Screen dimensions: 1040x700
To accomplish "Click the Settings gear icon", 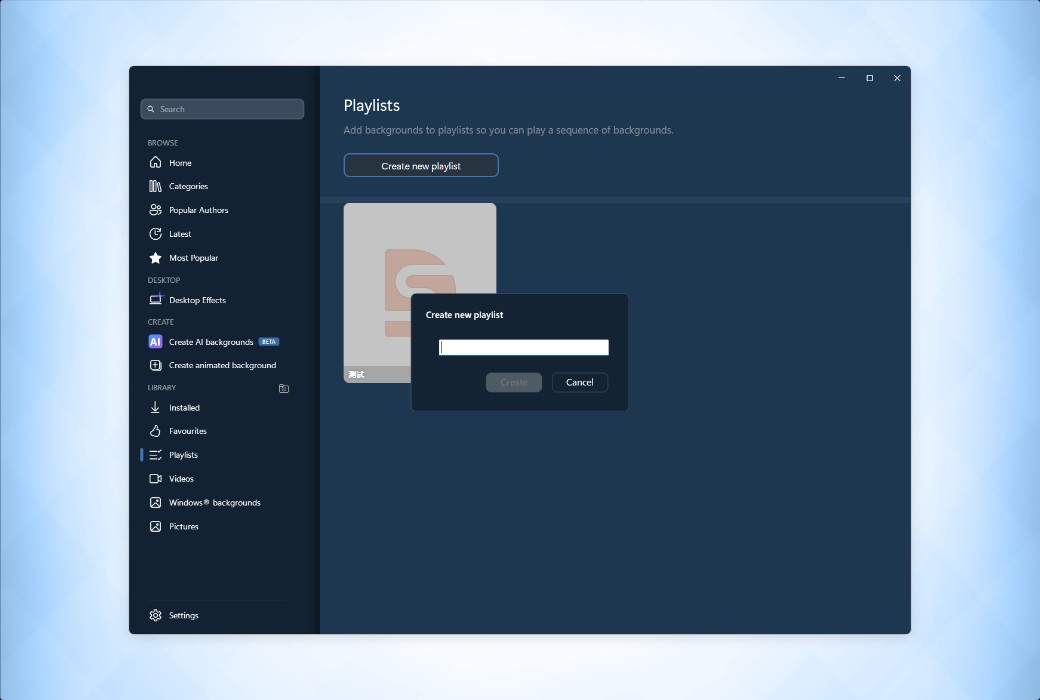I will (x=155, y=615).
